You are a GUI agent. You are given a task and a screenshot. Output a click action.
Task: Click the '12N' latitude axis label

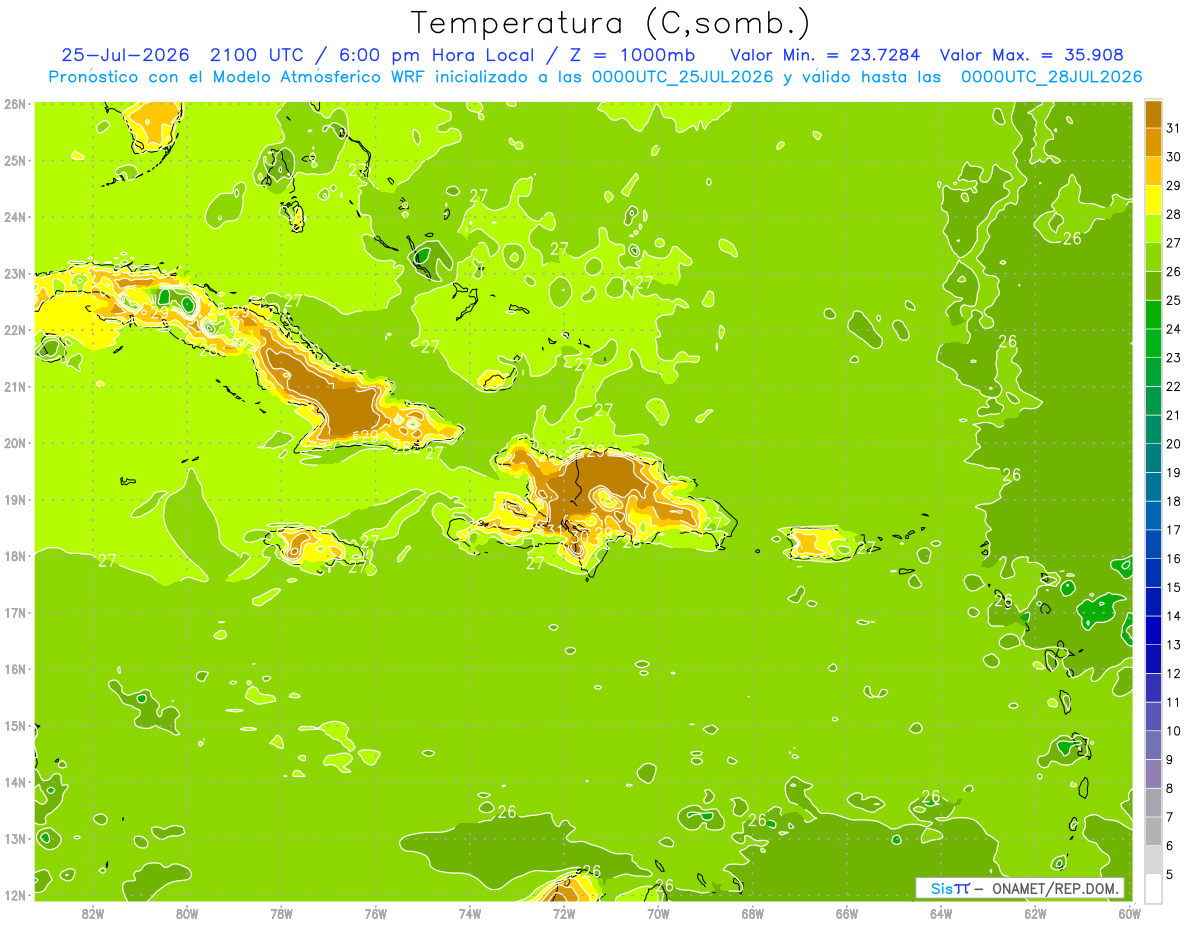tap(14, 895)
